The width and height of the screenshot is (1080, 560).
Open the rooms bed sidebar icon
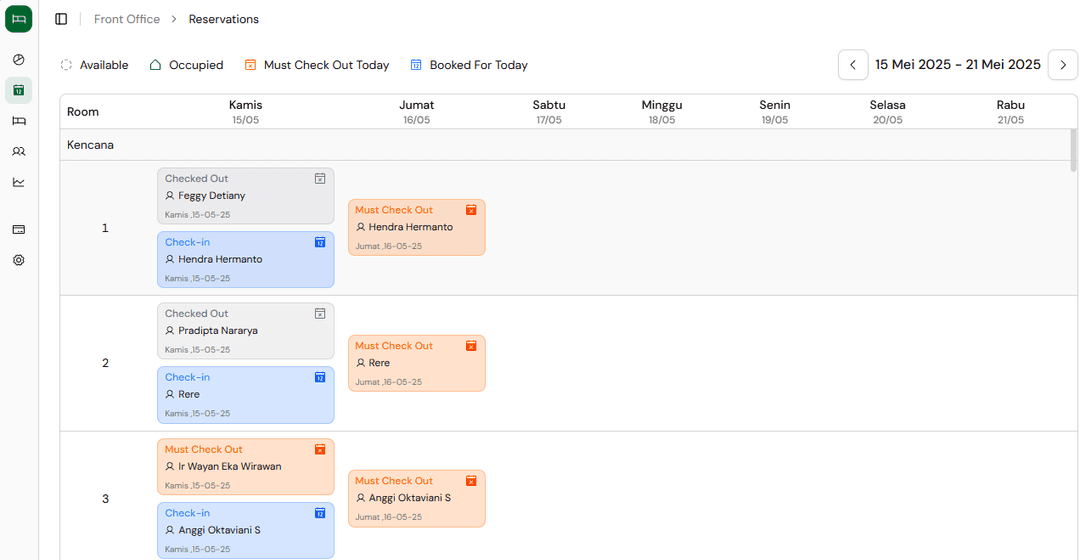19,121
